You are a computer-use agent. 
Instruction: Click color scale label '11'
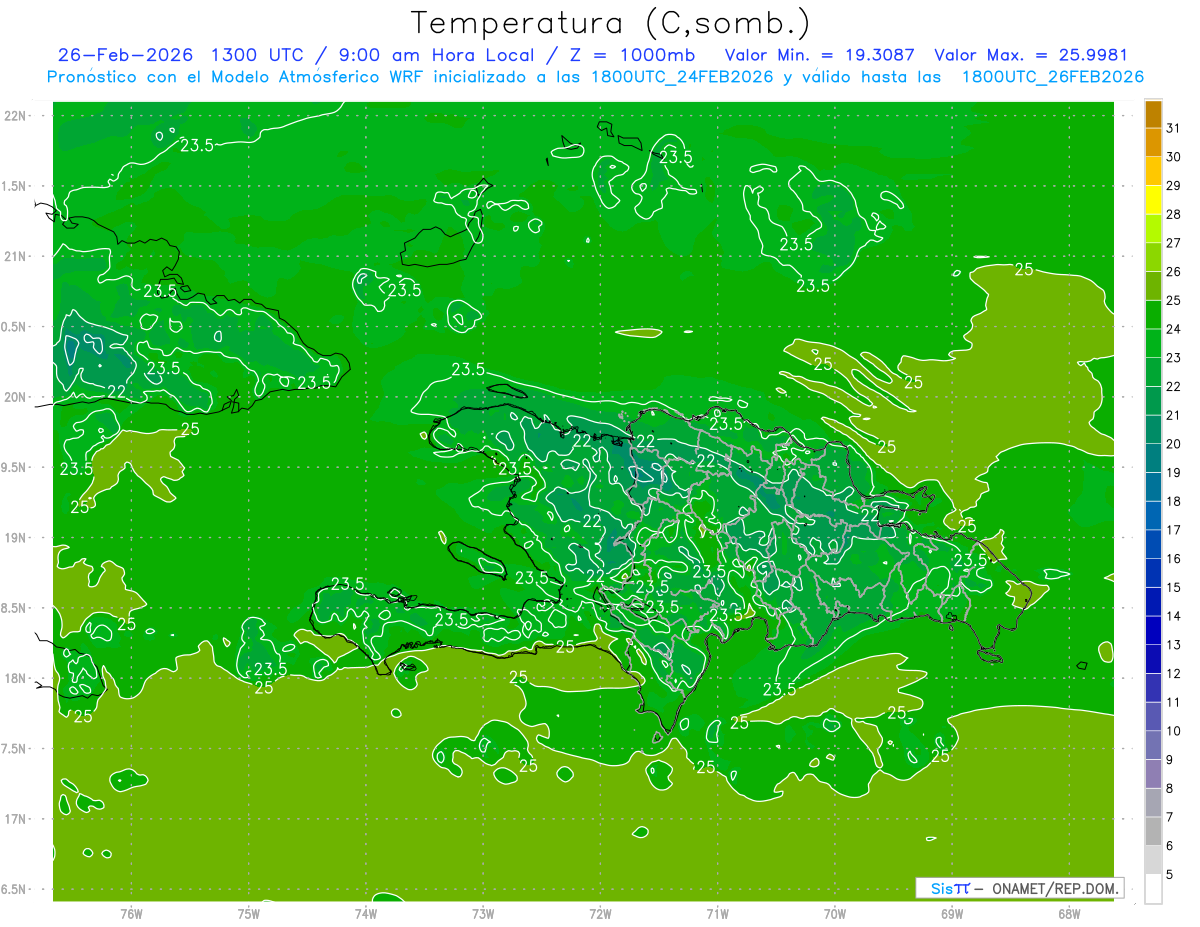pyautogui.click(x=1174, y=703)
